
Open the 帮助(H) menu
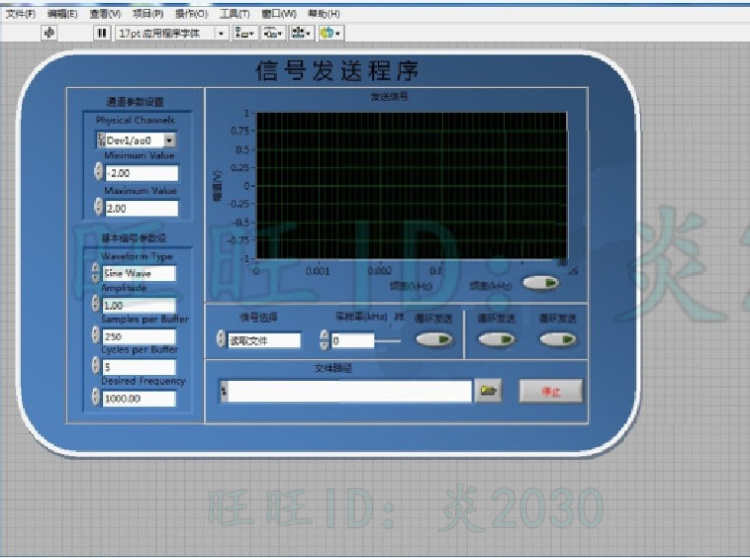coord(324,14)
